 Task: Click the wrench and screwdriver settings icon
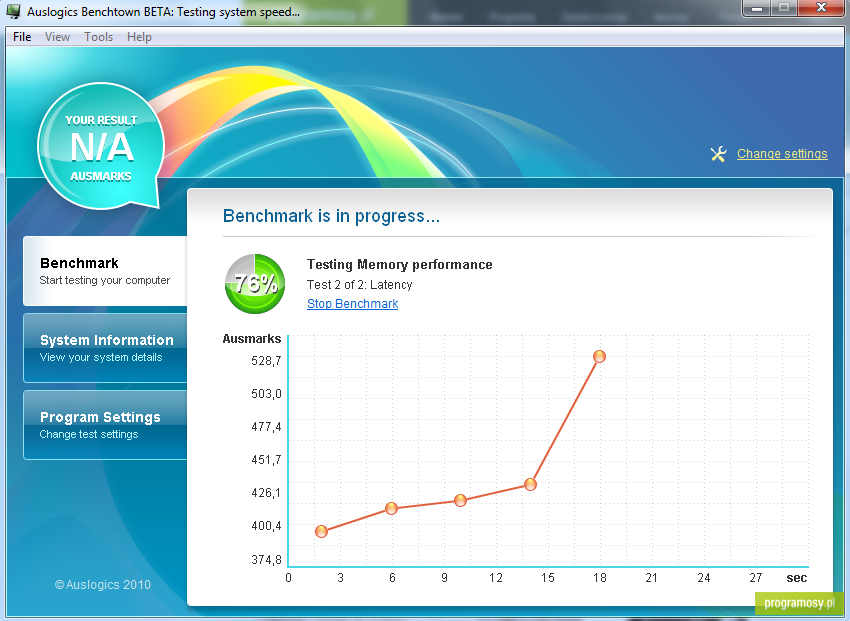[x=718, y=154]
